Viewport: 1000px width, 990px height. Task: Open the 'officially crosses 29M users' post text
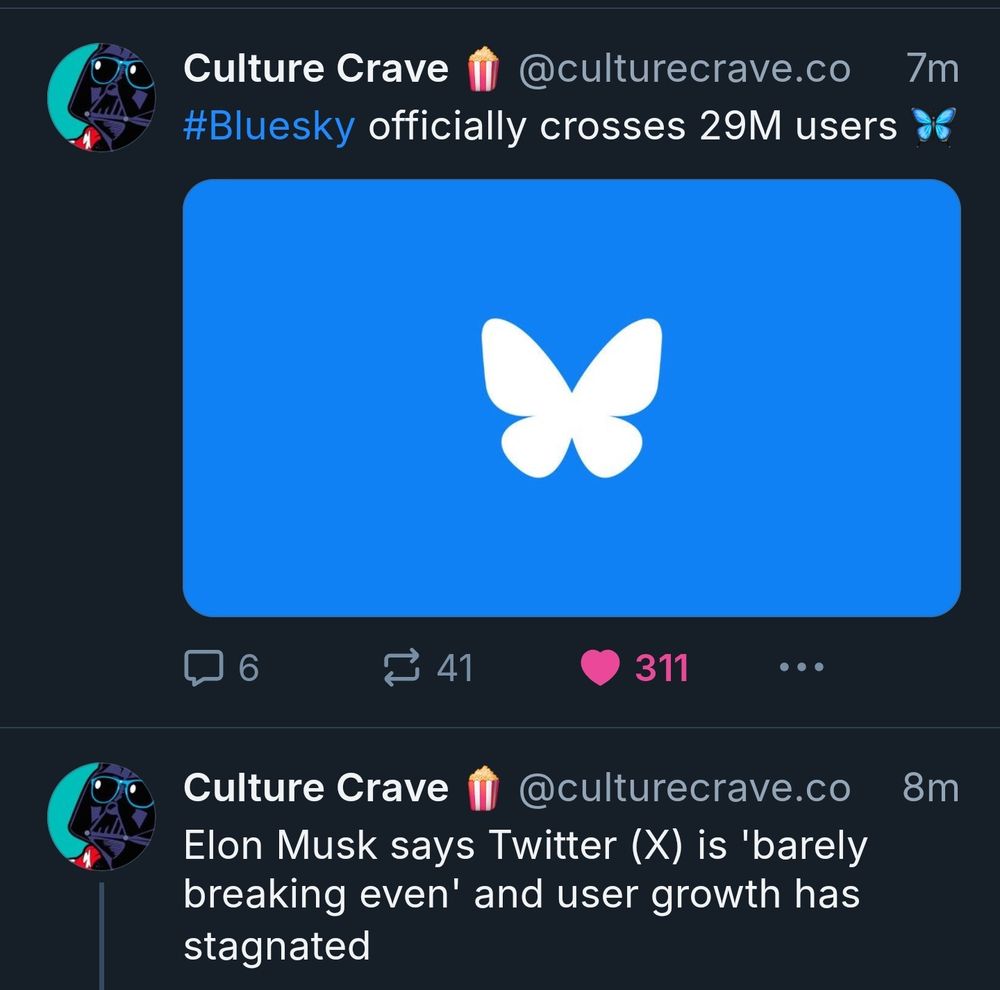pyautogui.click(x=632, y=127)
